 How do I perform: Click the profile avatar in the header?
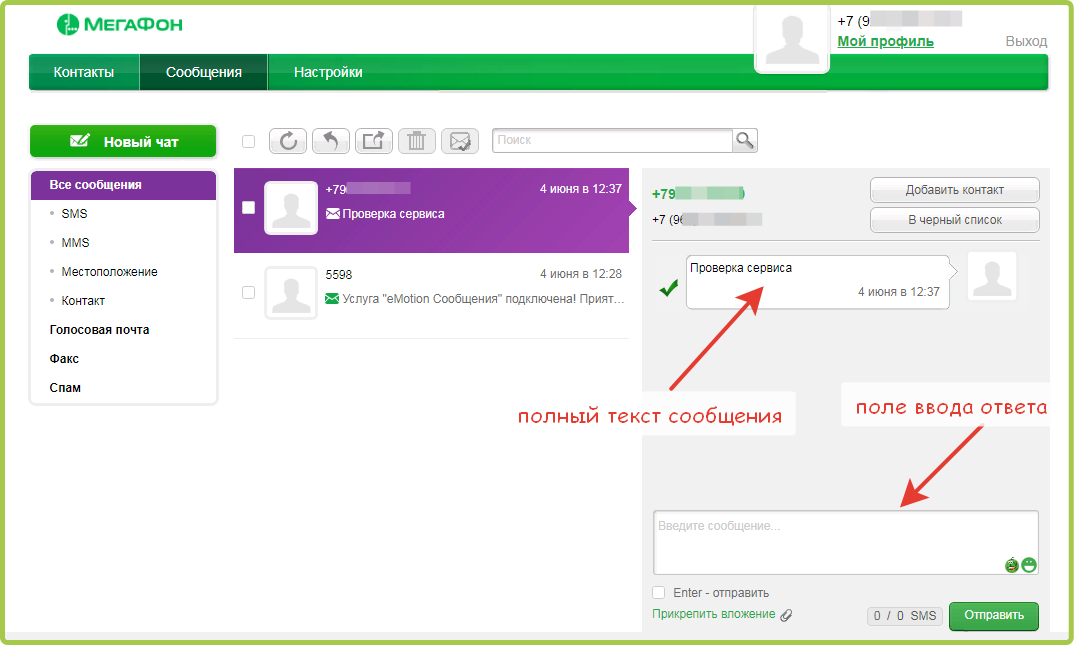pos(792,39)
